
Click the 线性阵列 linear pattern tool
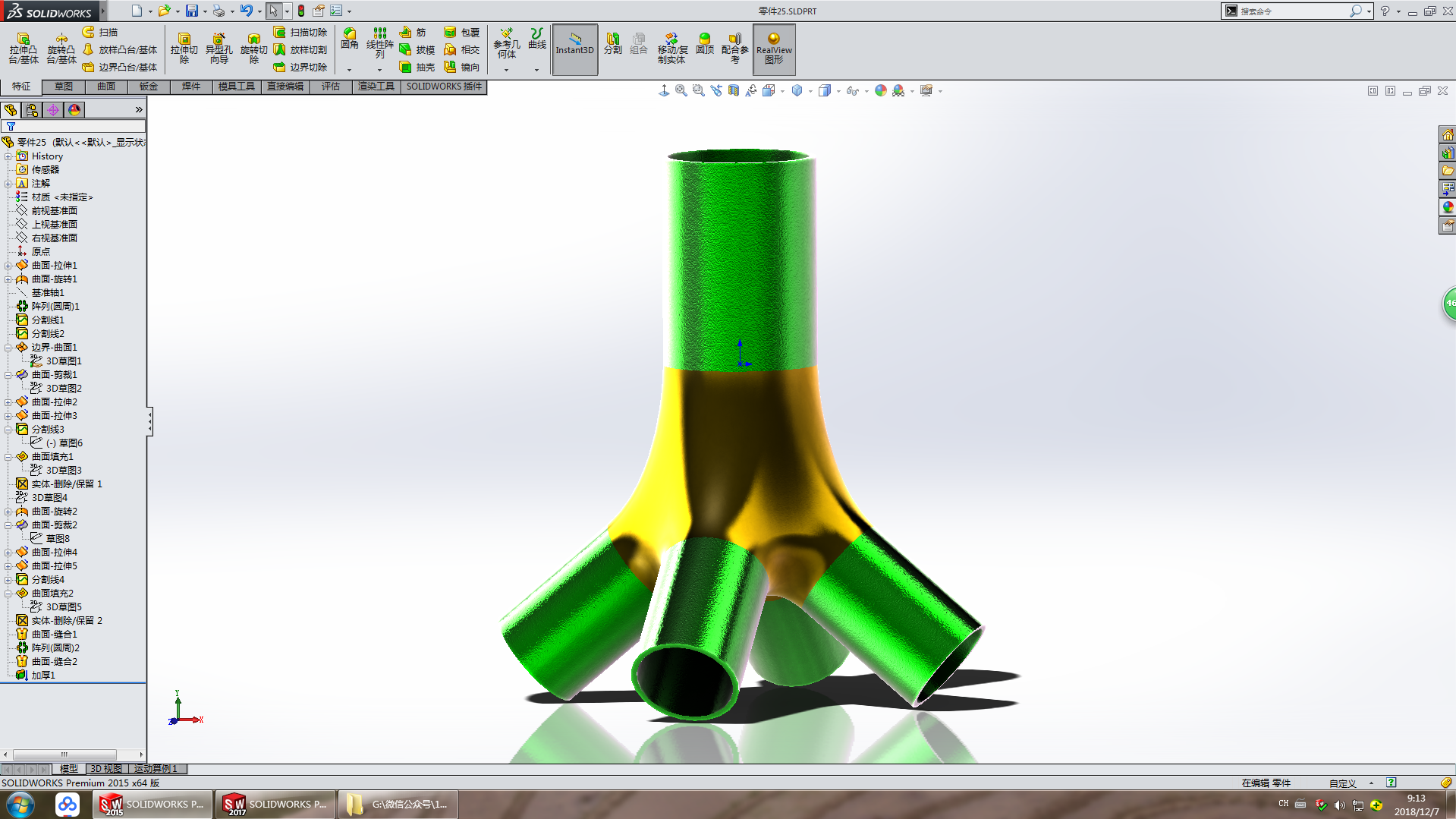coord(379,43)
